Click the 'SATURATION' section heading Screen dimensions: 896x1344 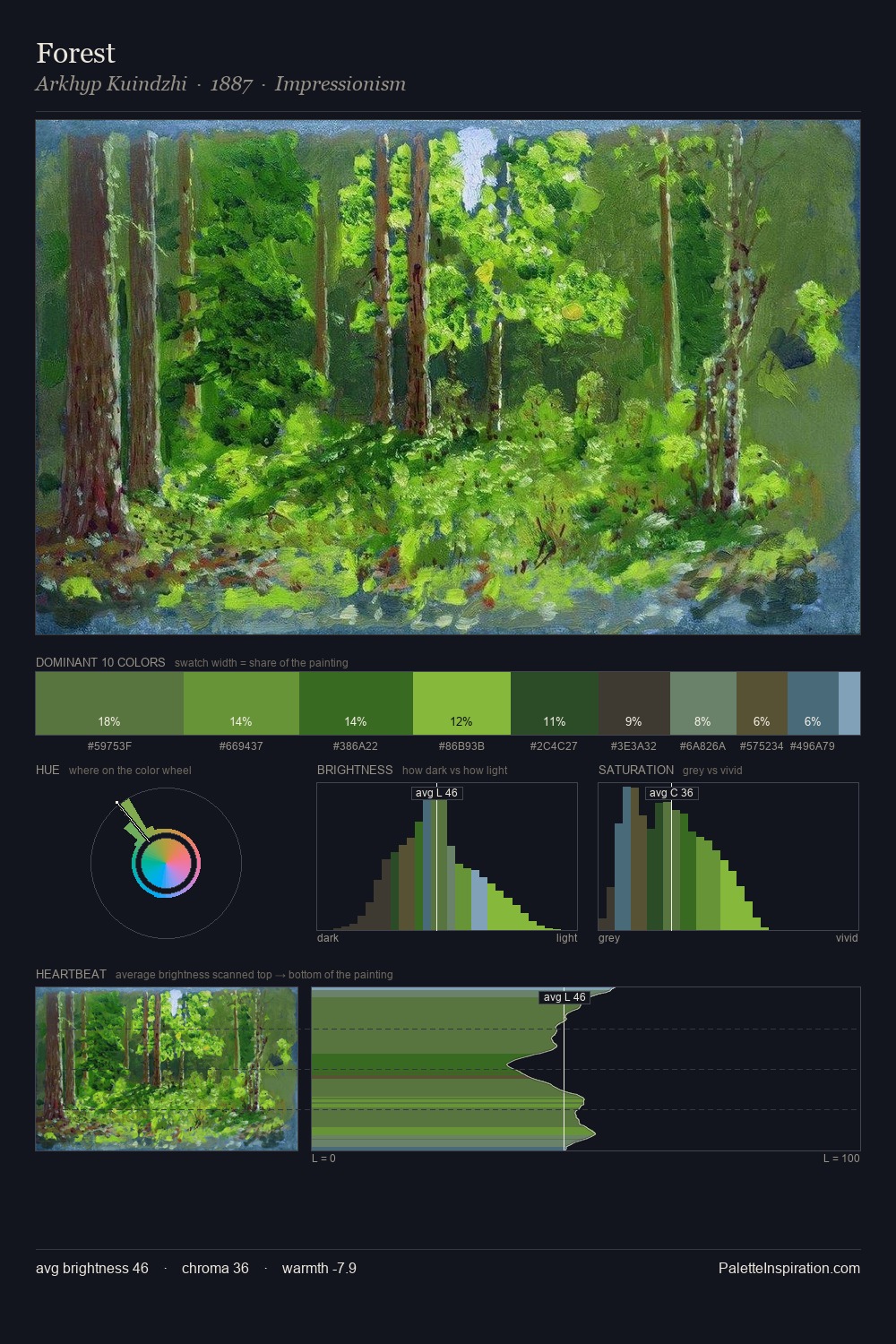pos(636,770)
